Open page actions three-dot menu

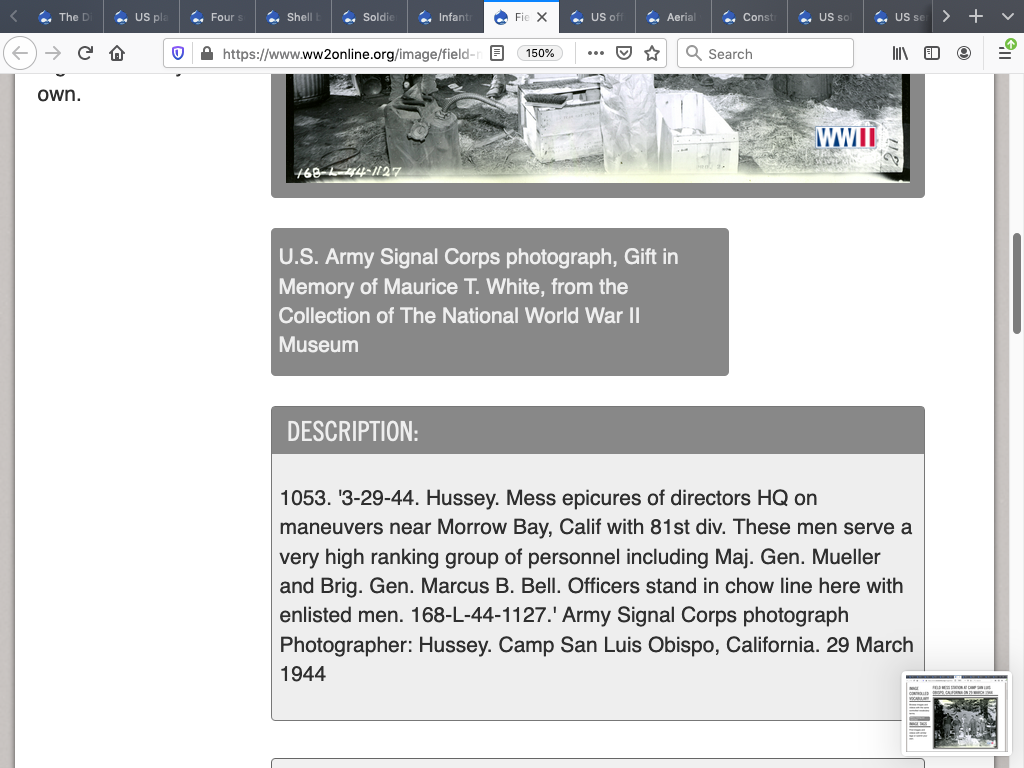pos(595,54)
